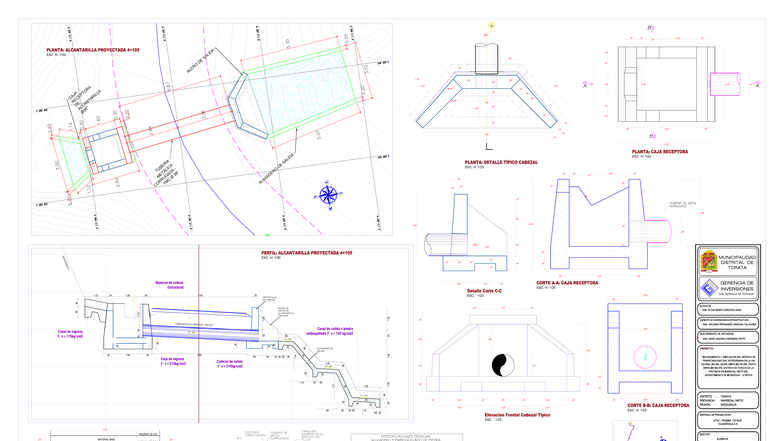Click the Planta: Caja Receptora label
This screenshot has width=784, height=441.
tap(660, 152)
